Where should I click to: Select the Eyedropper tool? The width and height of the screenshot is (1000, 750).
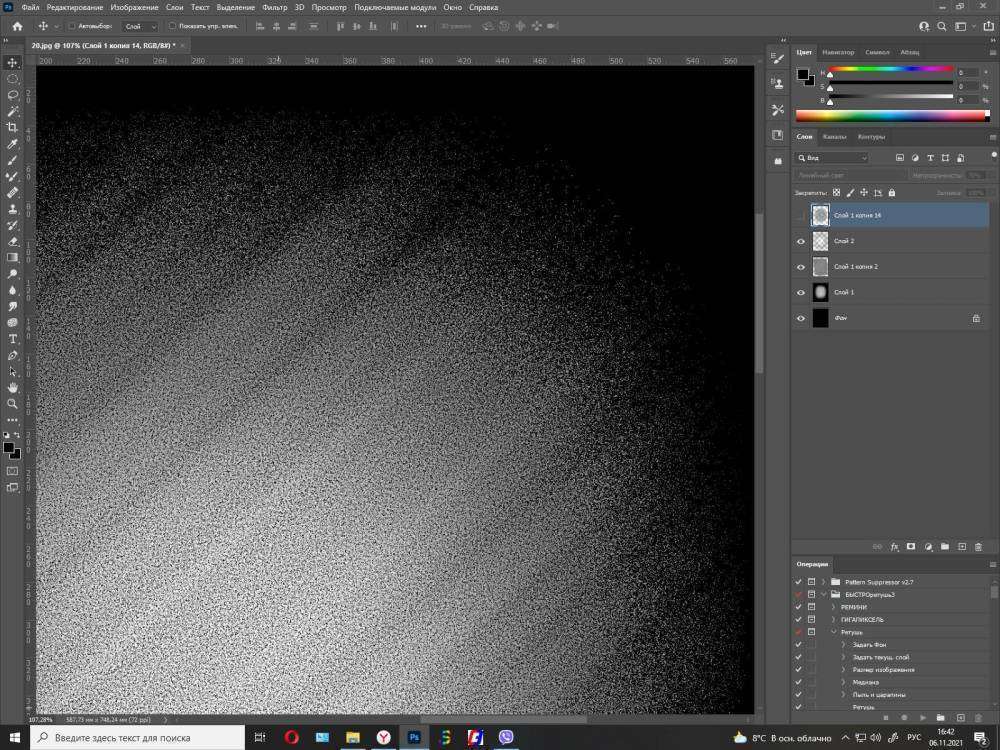(x=13, y=144)
